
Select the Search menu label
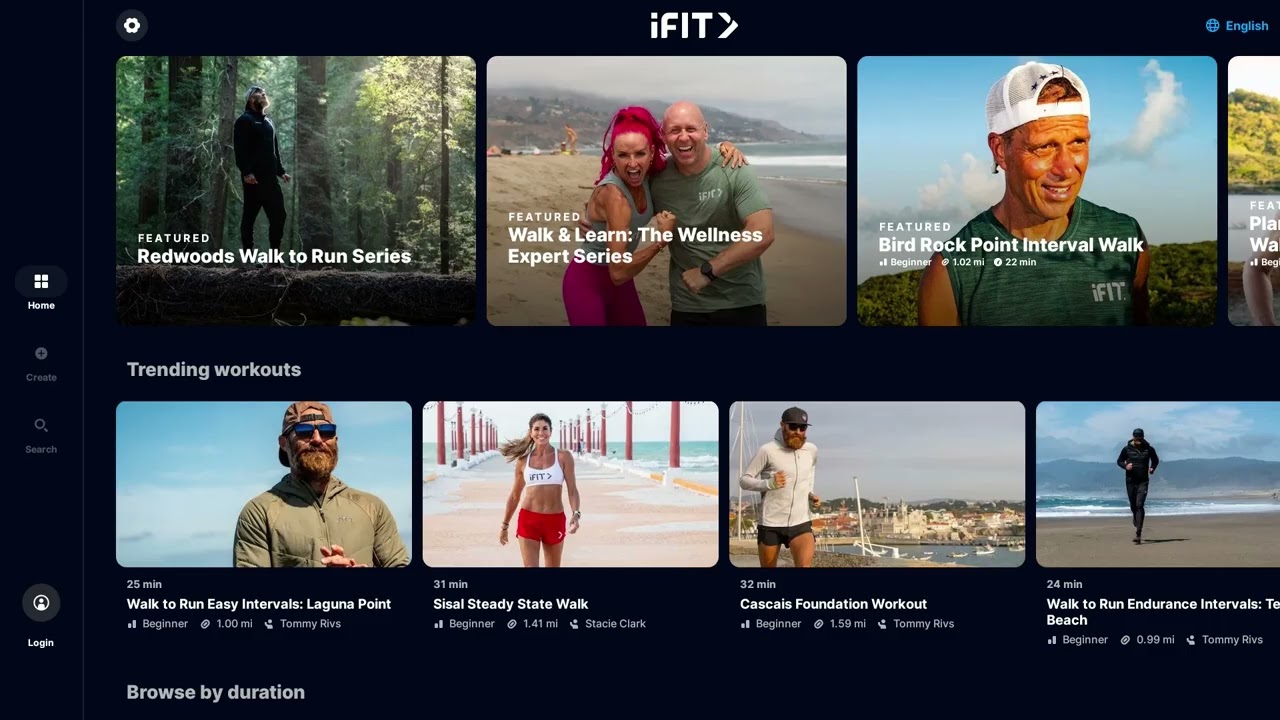point(41,450)
